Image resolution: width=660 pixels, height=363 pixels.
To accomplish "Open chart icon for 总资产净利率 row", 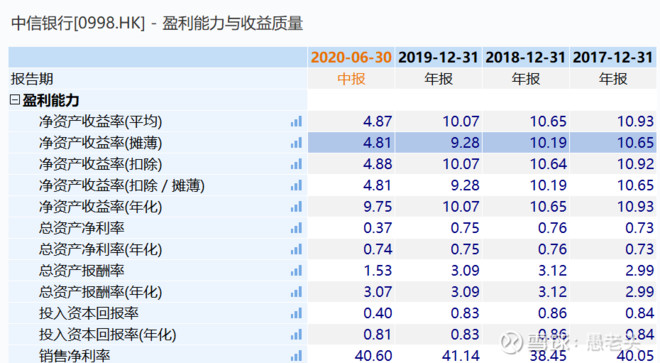I will pos(296,228).
